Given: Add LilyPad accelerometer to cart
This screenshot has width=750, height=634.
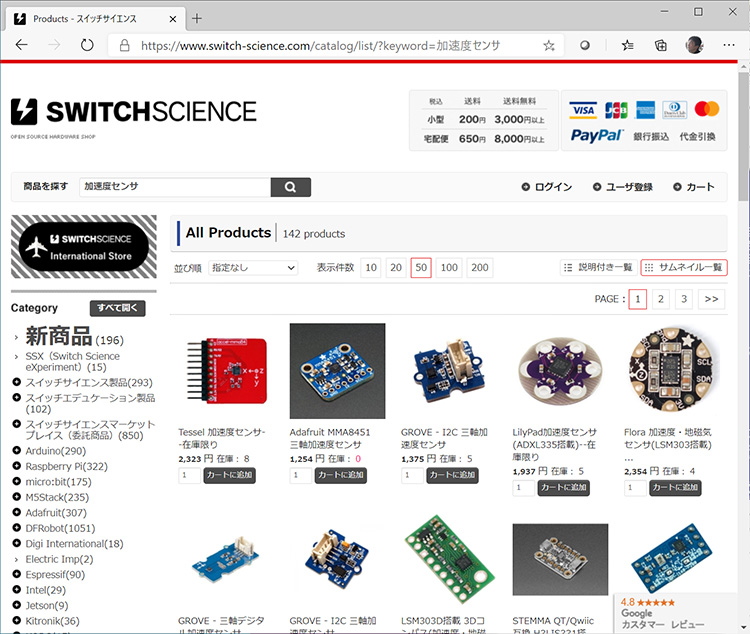Looking at the screenshot, I should pos(563,488).
